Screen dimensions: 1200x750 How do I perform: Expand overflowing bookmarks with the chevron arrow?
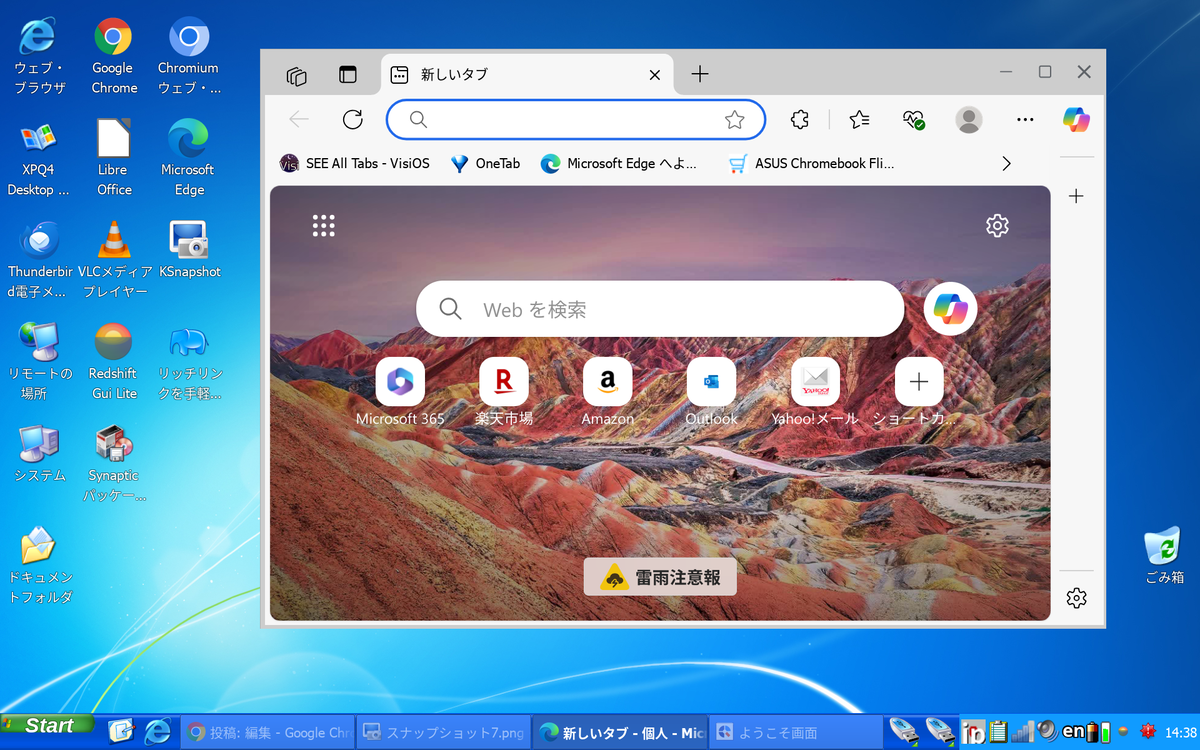pyautogui.click(x=1006, y=163)
